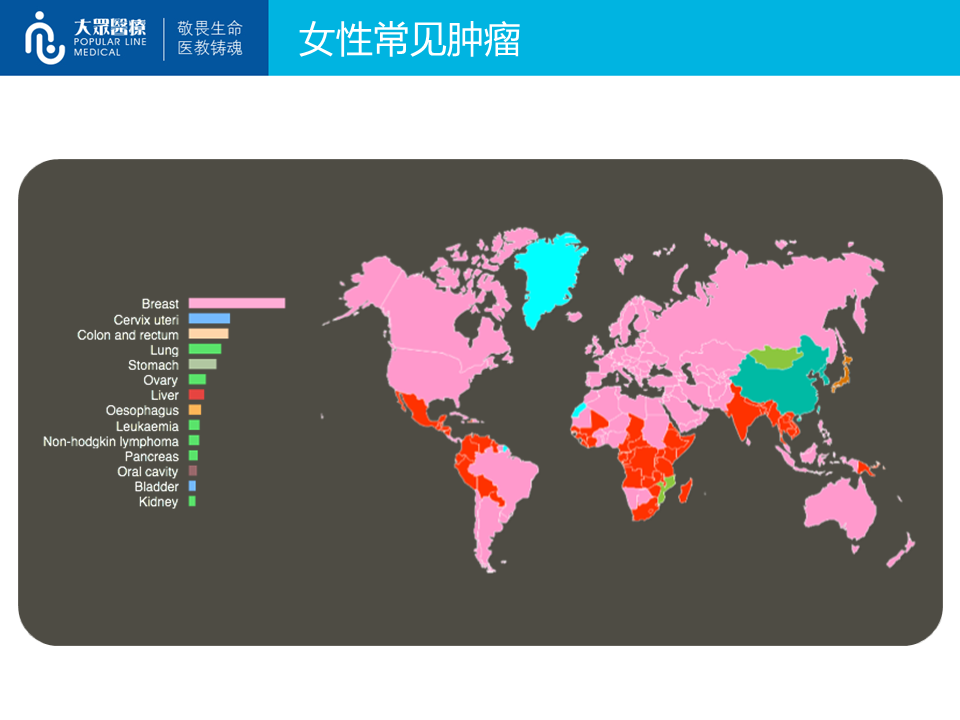Click the Kidney legend bar
This screenshot has width=960, height=720.
click(192, 501)
